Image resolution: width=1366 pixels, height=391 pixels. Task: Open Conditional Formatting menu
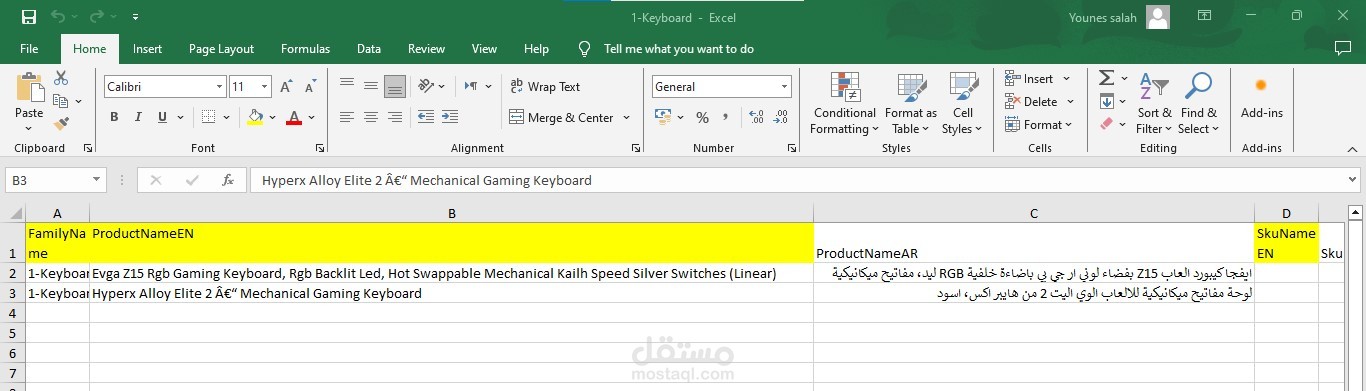pos(844,103)
